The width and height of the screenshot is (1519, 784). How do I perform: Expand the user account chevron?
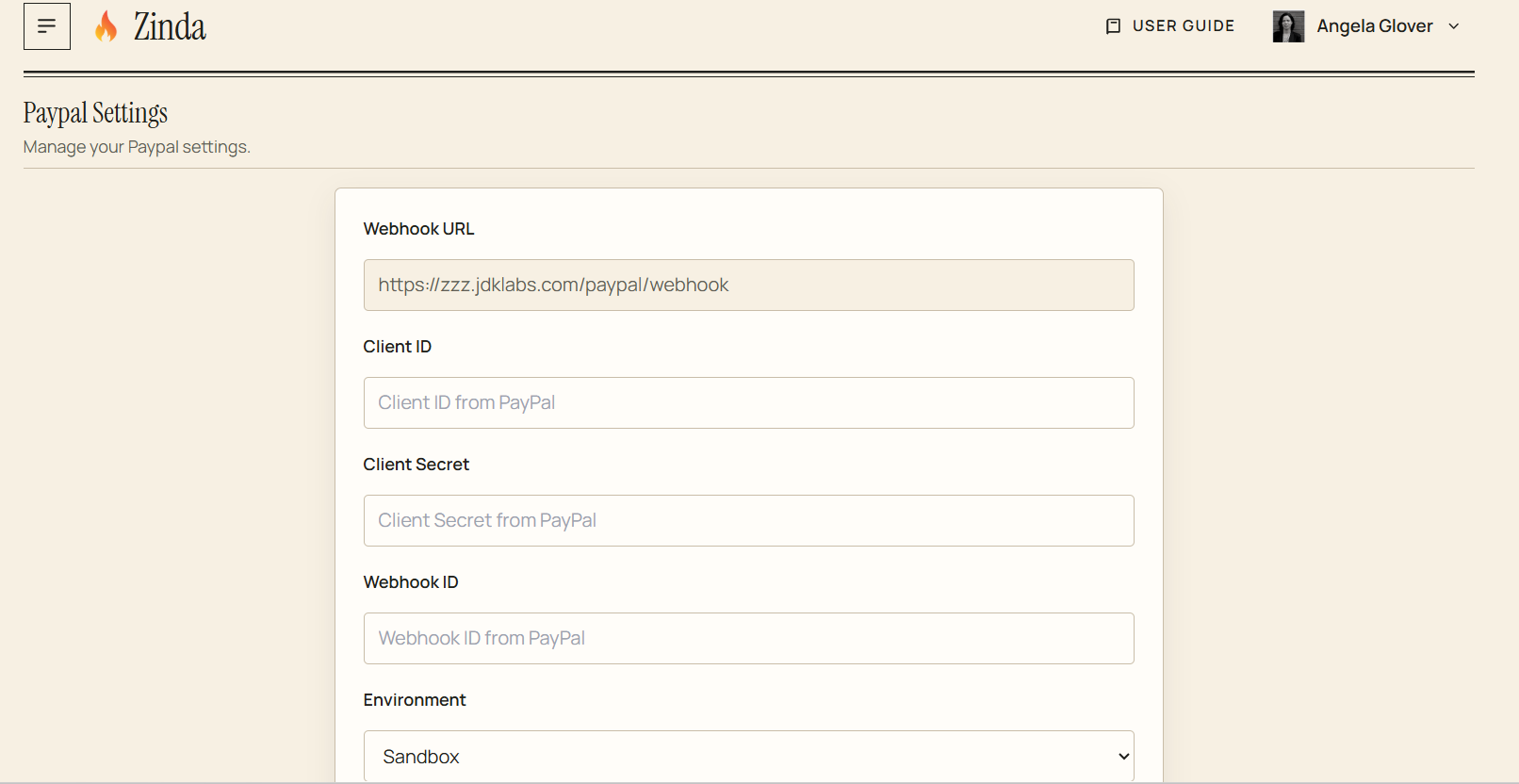[1454, 26]
